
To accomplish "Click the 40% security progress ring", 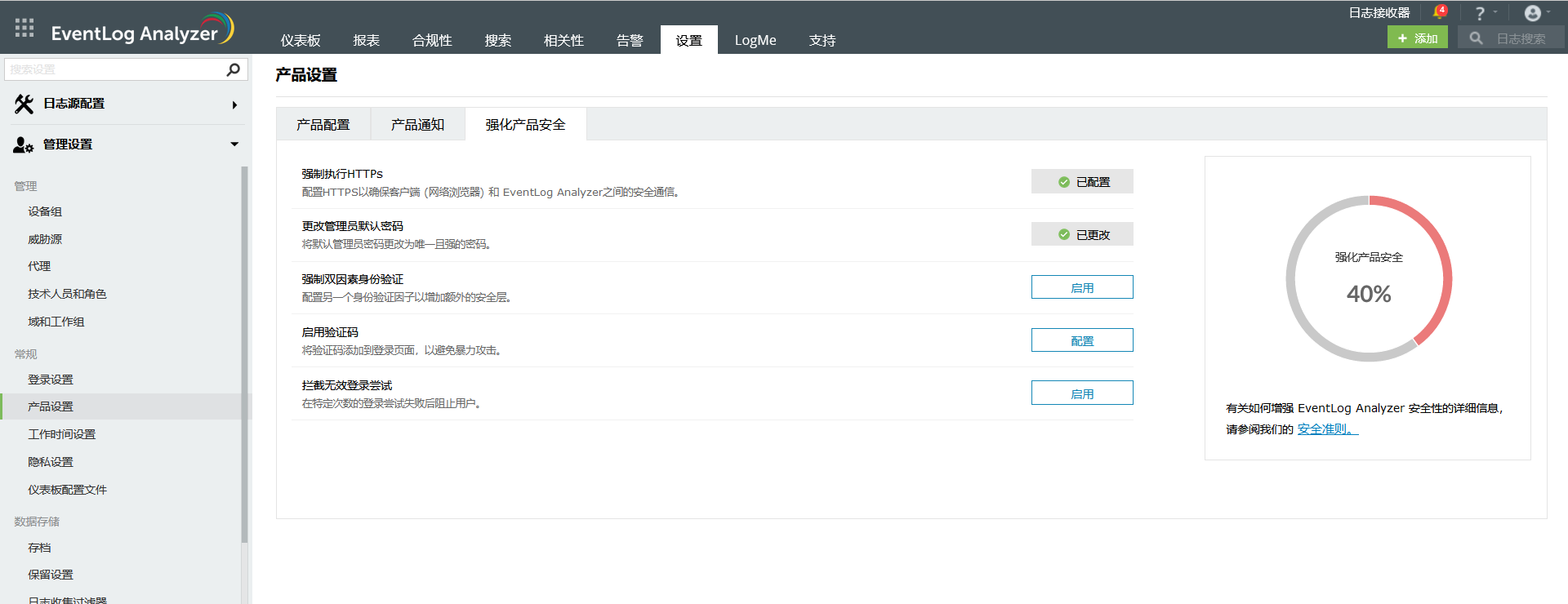I will point(1369,278).
